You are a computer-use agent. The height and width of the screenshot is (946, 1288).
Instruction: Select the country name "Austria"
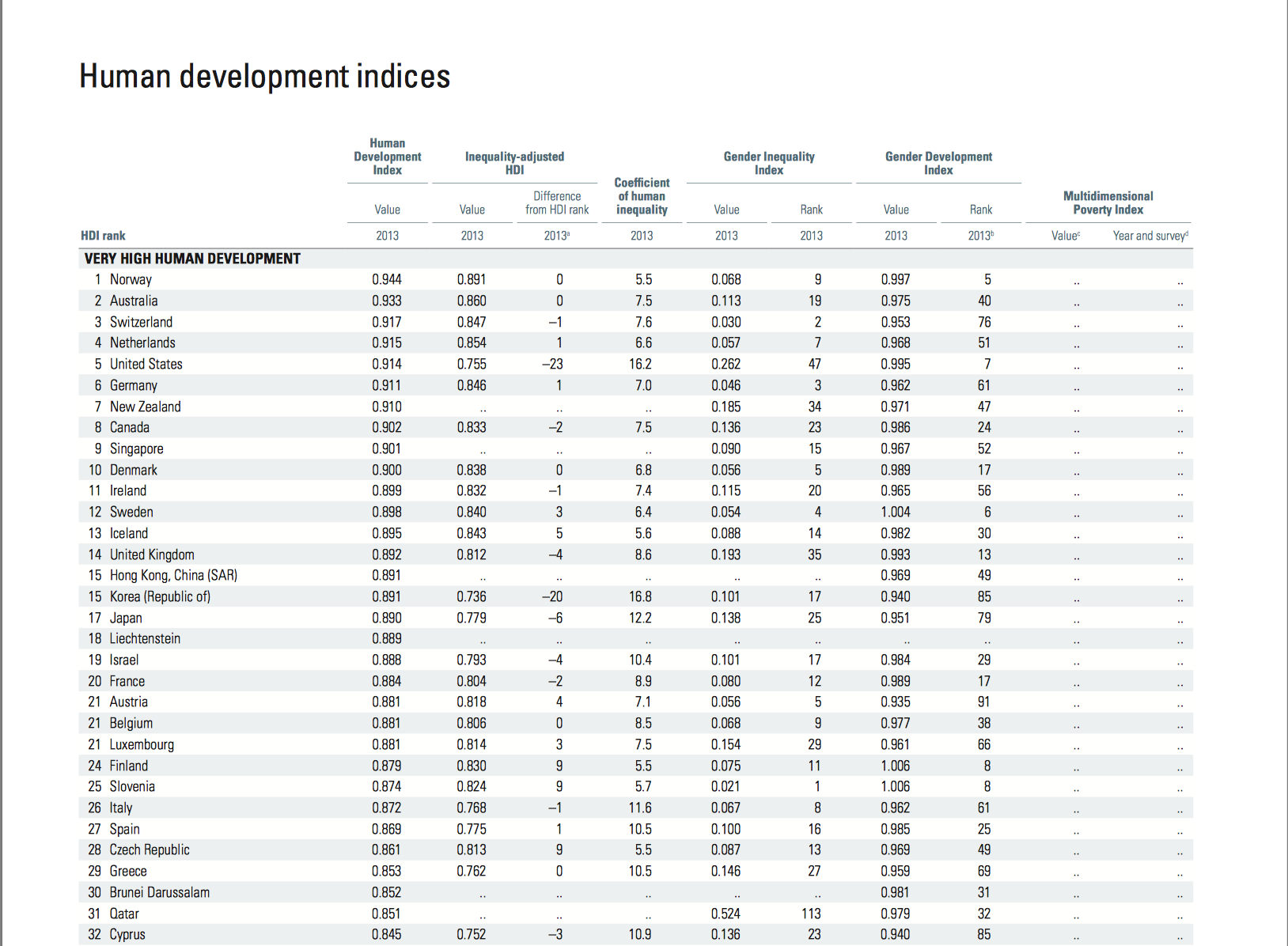[x=129, y=702]
